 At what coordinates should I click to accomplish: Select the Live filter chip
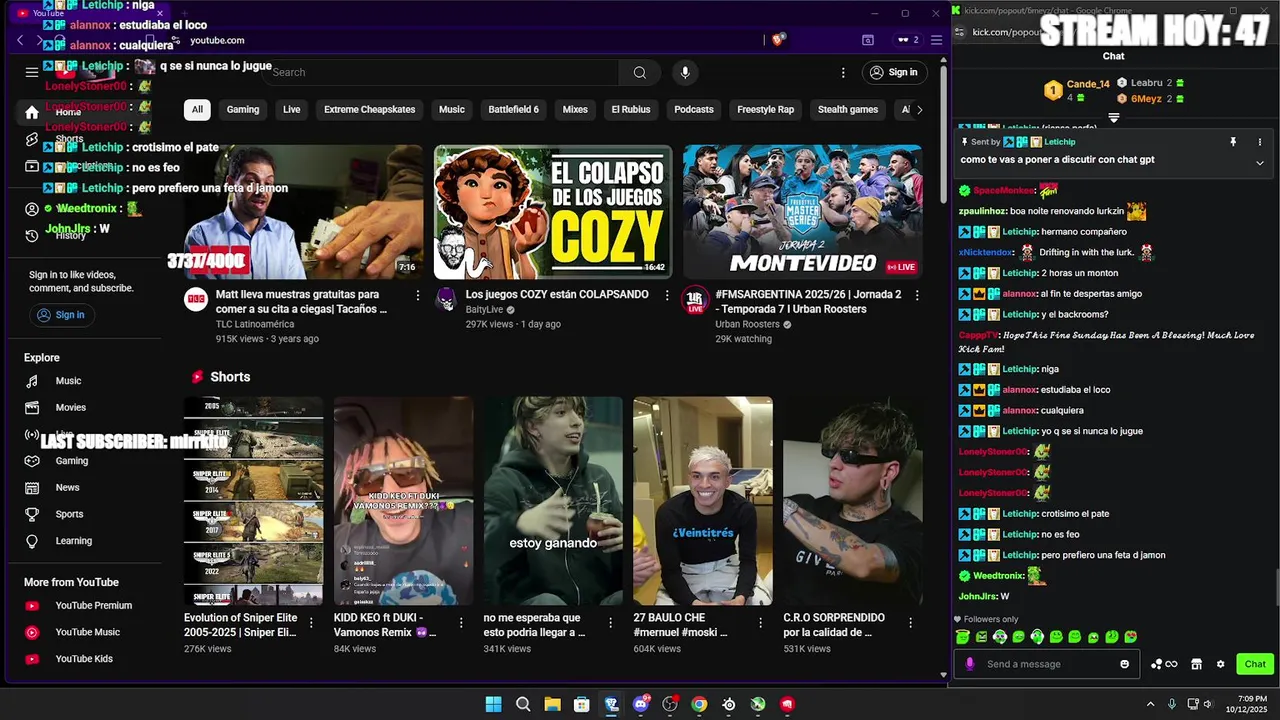point(291,109)
